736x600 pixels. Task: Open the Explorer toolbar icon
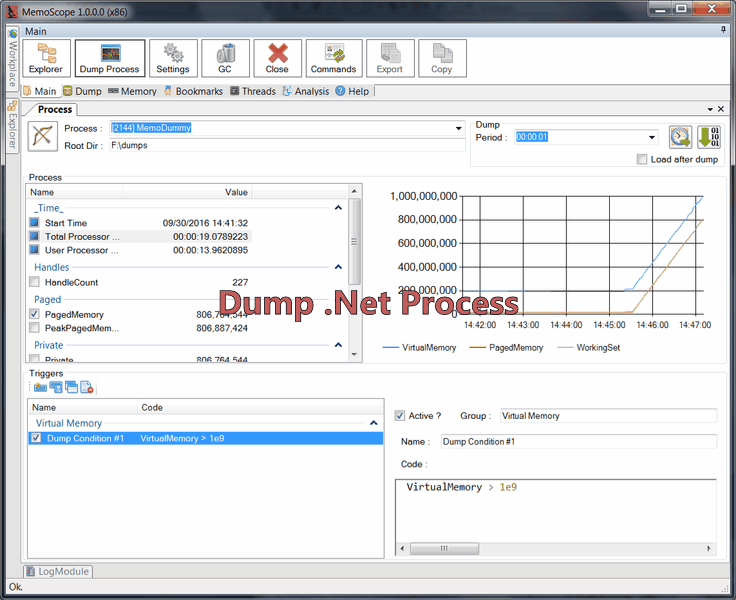pyautogui.click(x=46, y=59)
